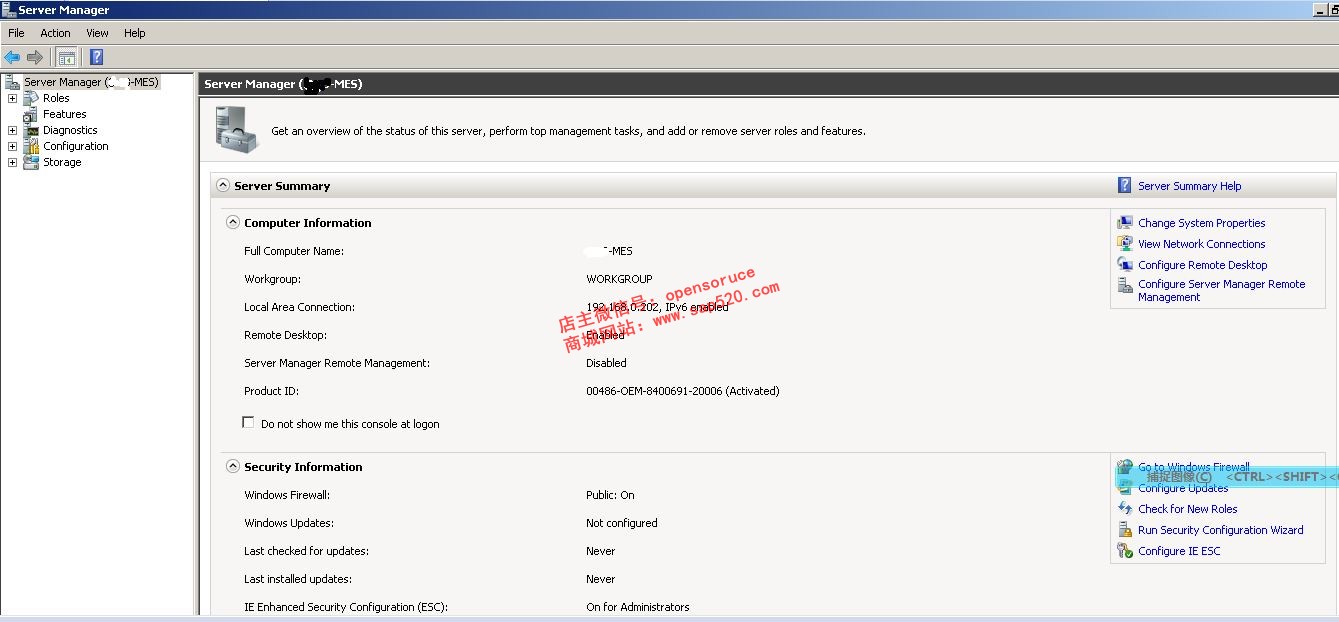Select the Features item in tree
1339x622 pixels.
pos(64,114)
